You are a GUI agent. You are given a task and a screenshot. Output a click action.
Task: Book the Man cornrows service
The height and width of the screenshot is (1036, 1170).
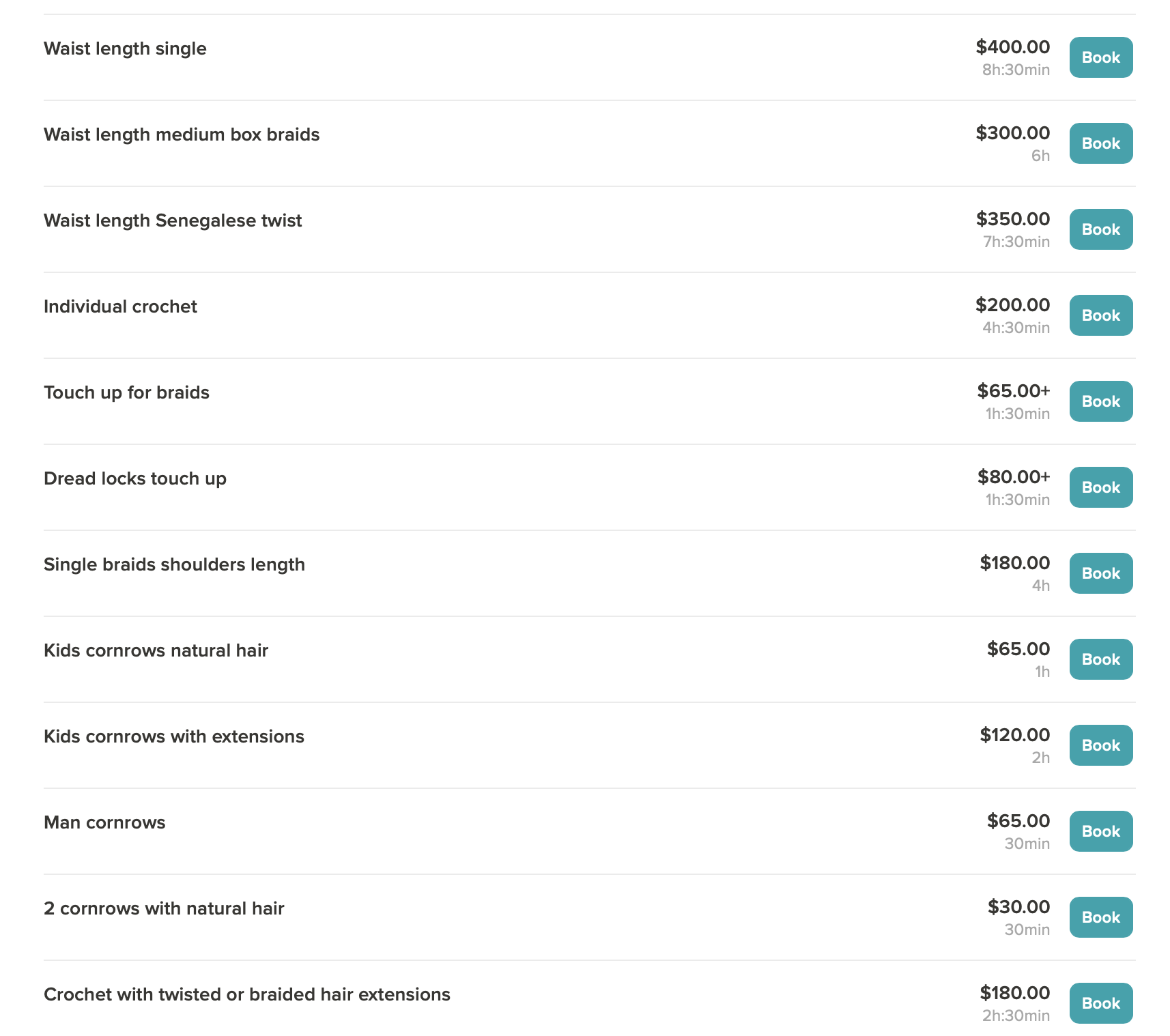(1100, 831)
